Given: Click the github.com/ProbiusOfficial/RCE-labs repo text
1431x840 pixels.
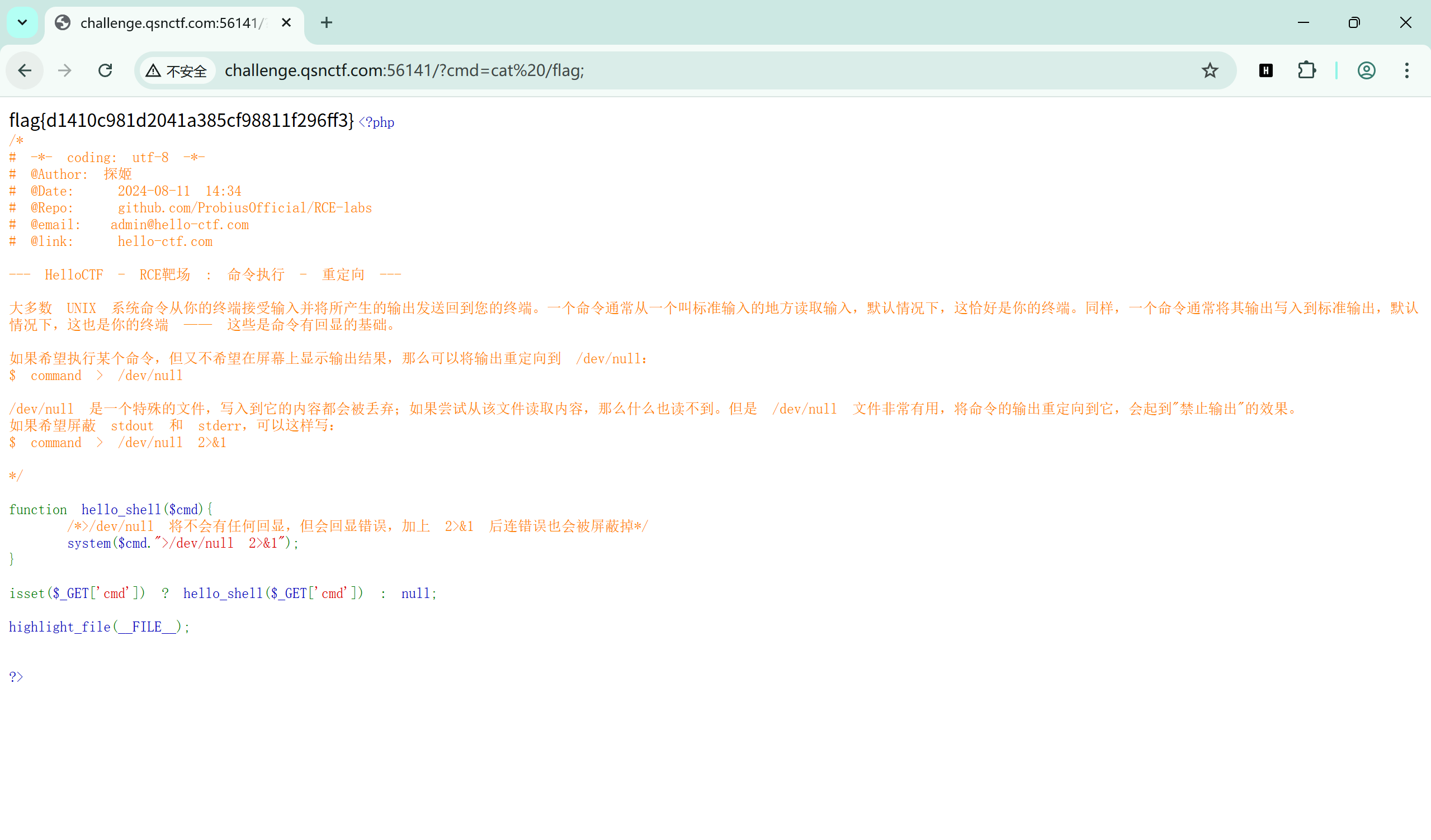Looking at the screenshot, I should 245,208.
